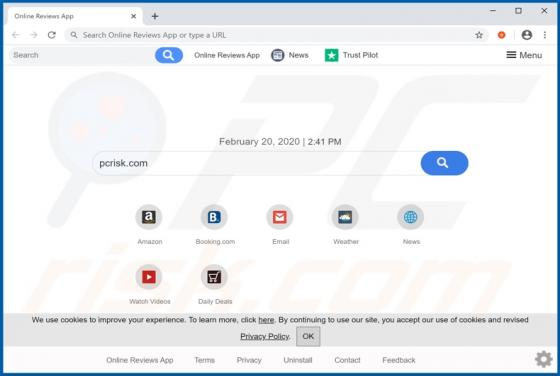560x376 pixels.
Task: Open the Daily Deals cart icon
Action: 214,277
